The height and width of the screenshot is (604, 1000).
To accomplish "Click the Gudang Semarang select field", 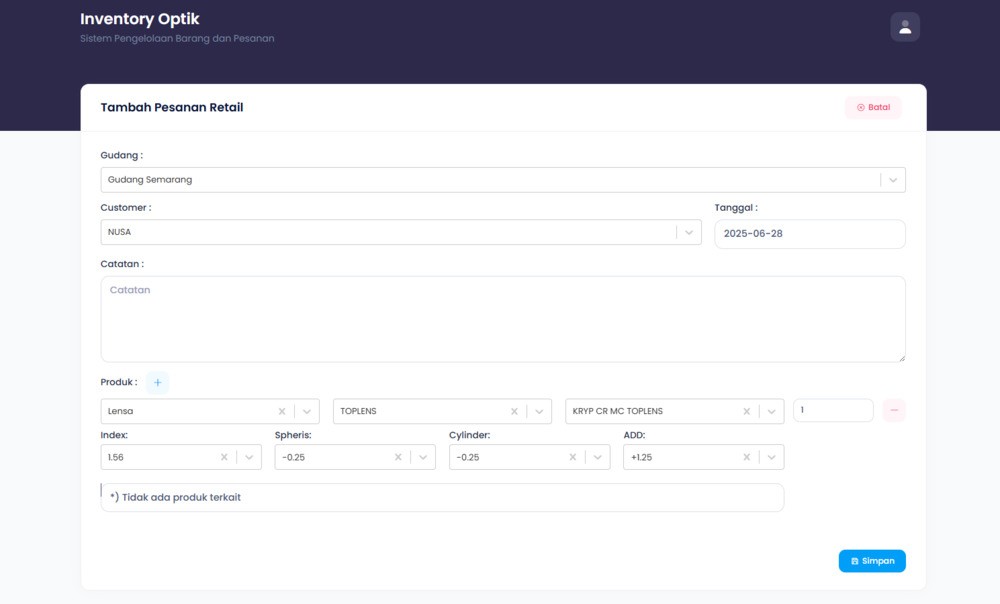I will point(503,180).
